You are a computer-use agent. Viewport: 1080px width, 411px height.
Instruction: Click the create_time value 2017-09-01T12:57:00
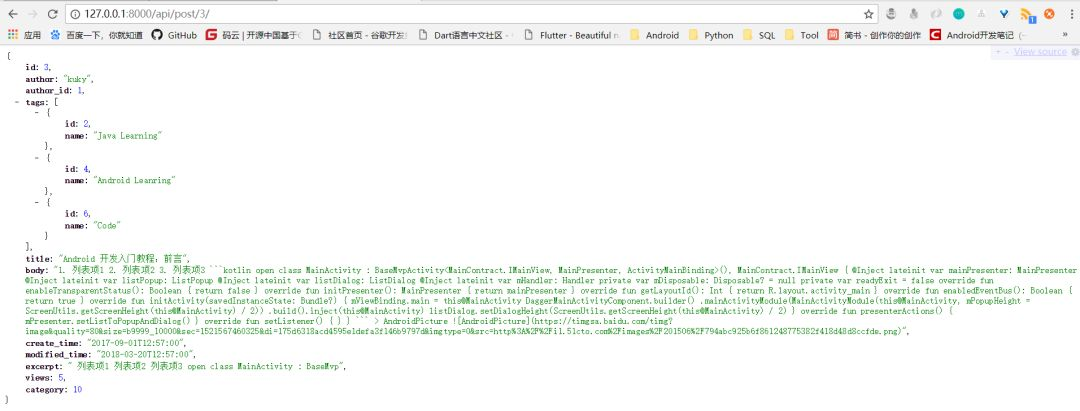134,343
